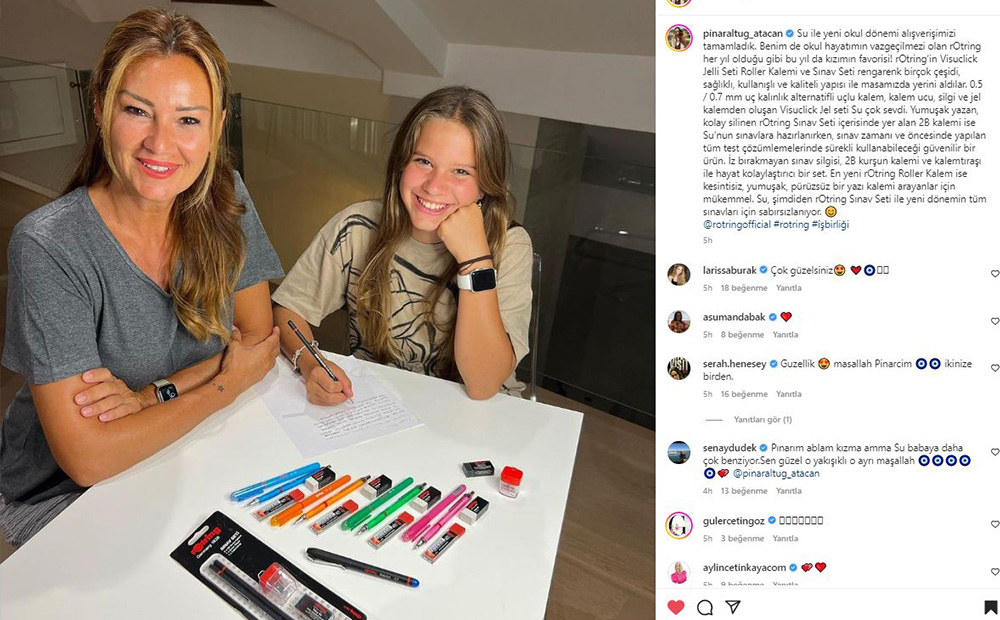Reply to larissaburak via Yanıtla

788,288
